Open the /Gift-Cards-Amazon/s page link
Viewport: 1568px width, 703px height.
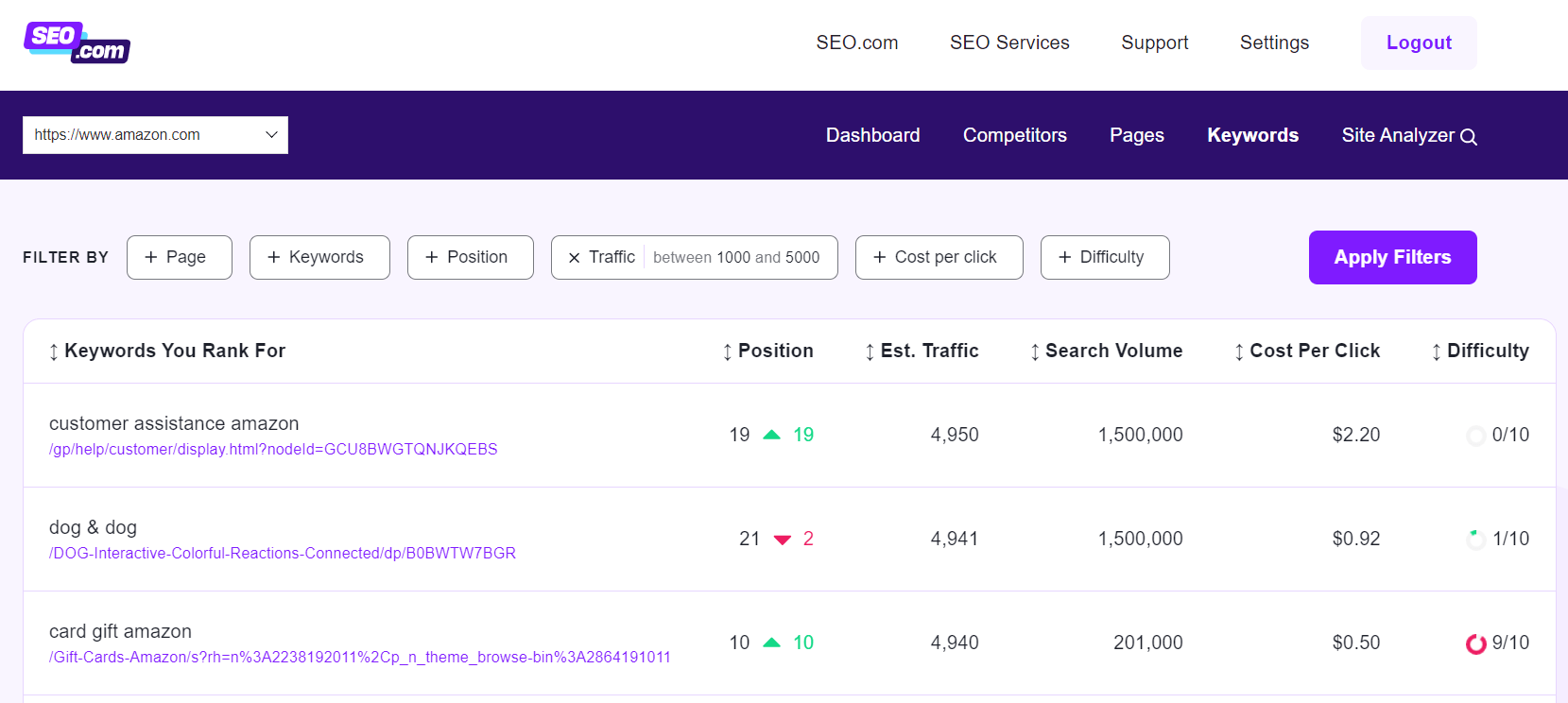click(360, 657)
